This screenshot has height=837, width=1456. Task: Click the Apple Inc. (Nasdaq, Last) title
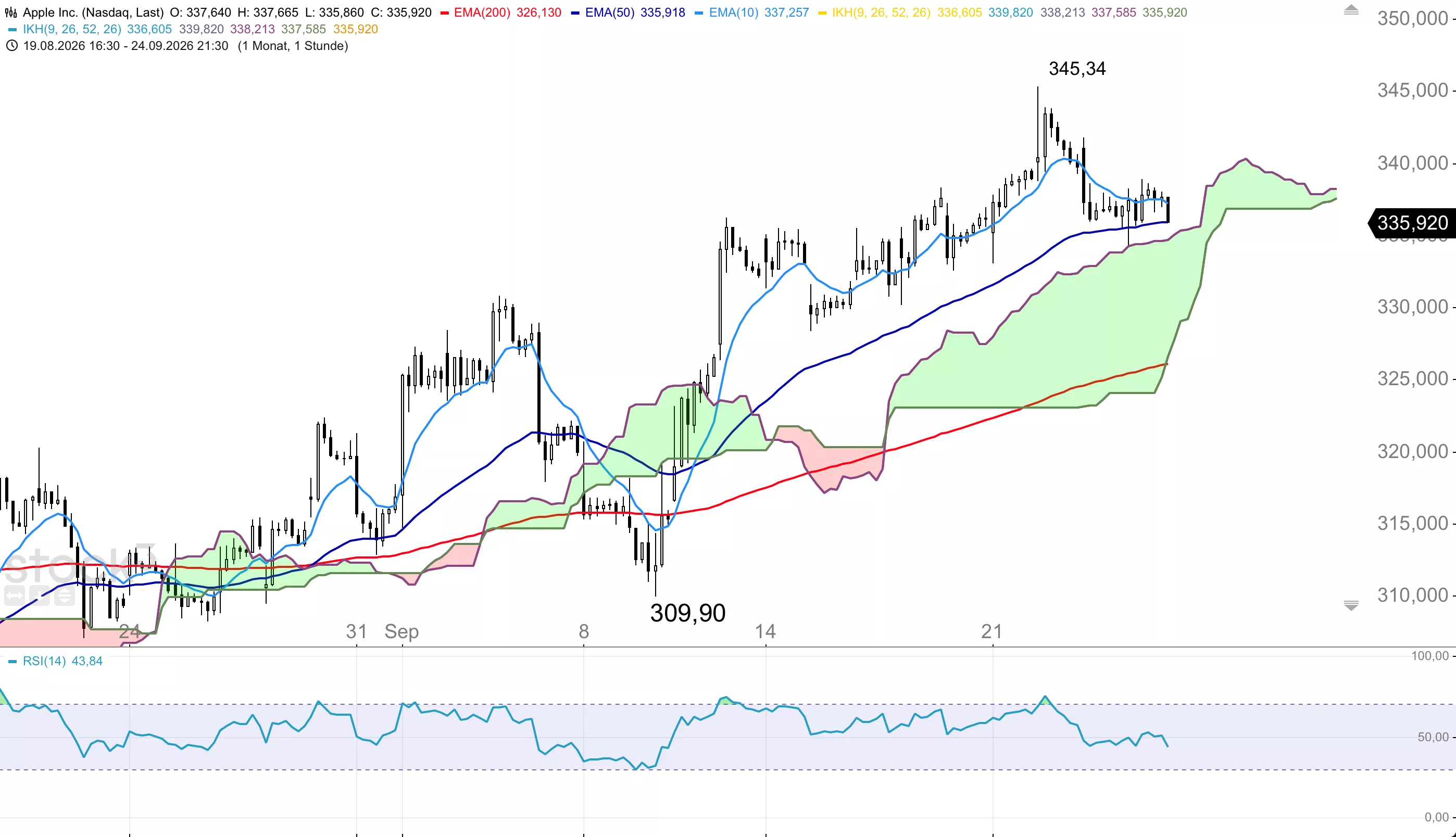point(93,12)
